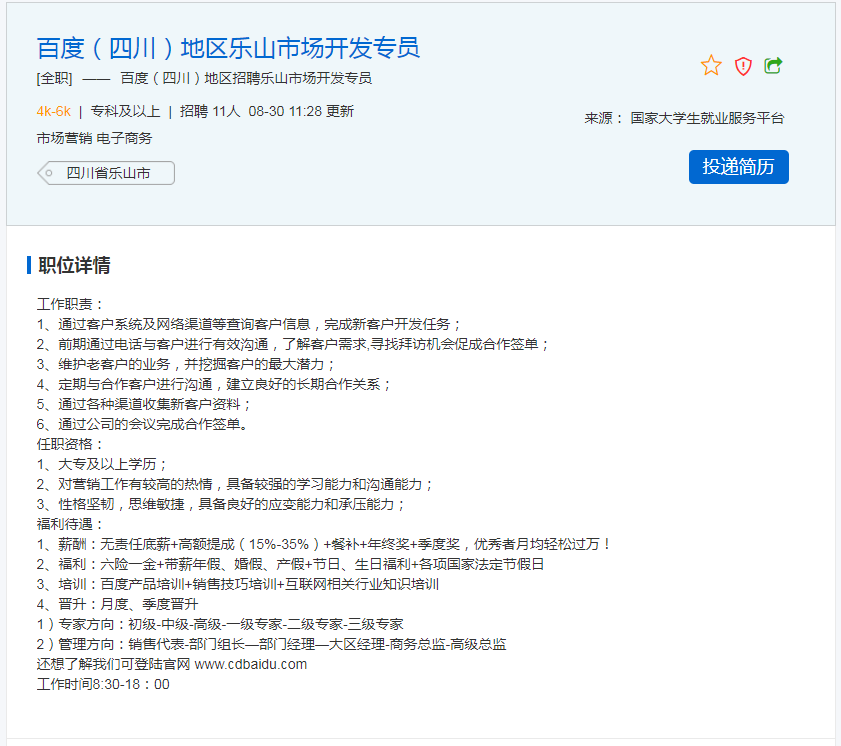The width and height of the screenshot is (841, 746).
Task: Click the 专科及以上 education text
Action: tap(125, 112)
